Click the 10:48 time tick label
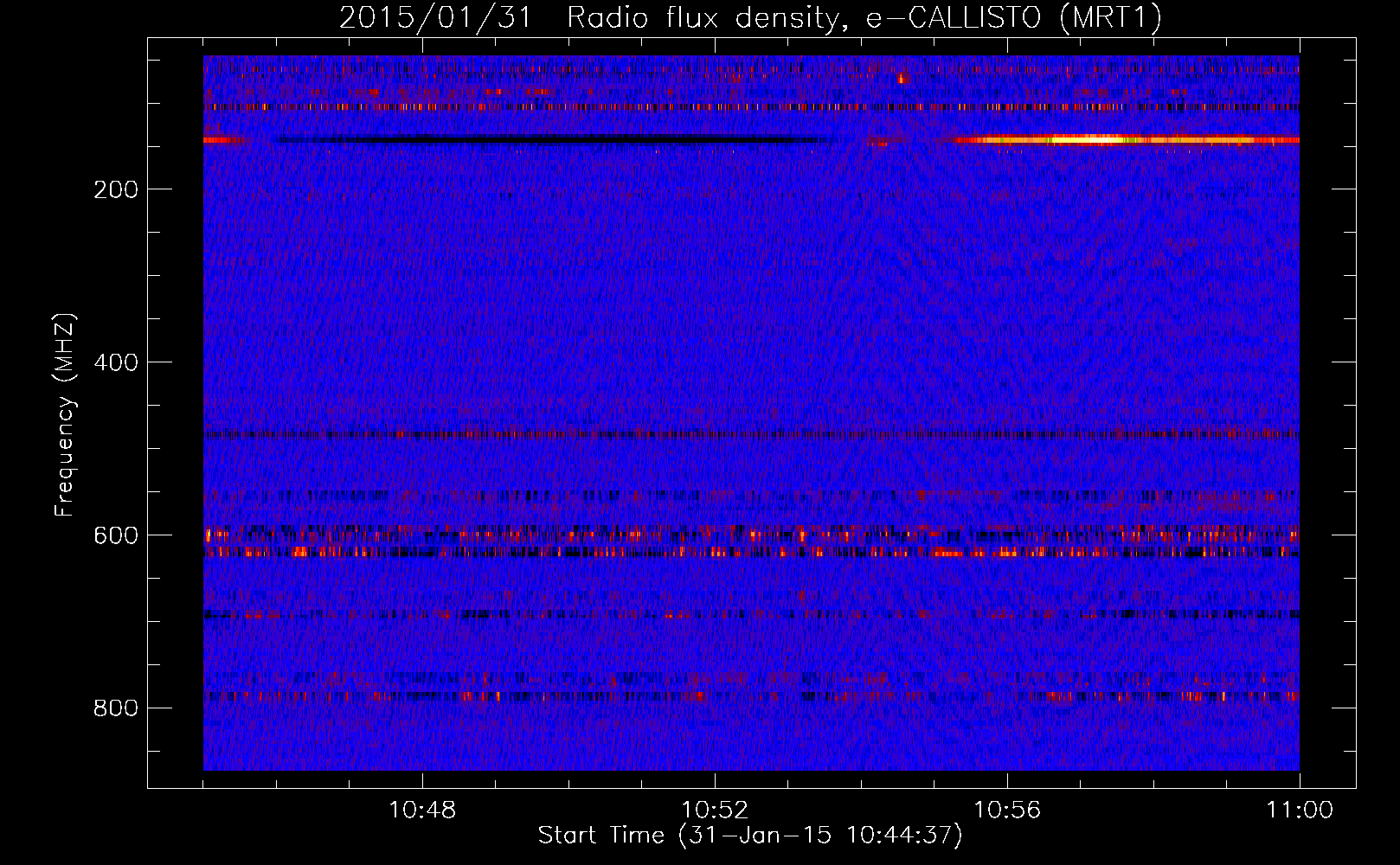 coord(422,811)
